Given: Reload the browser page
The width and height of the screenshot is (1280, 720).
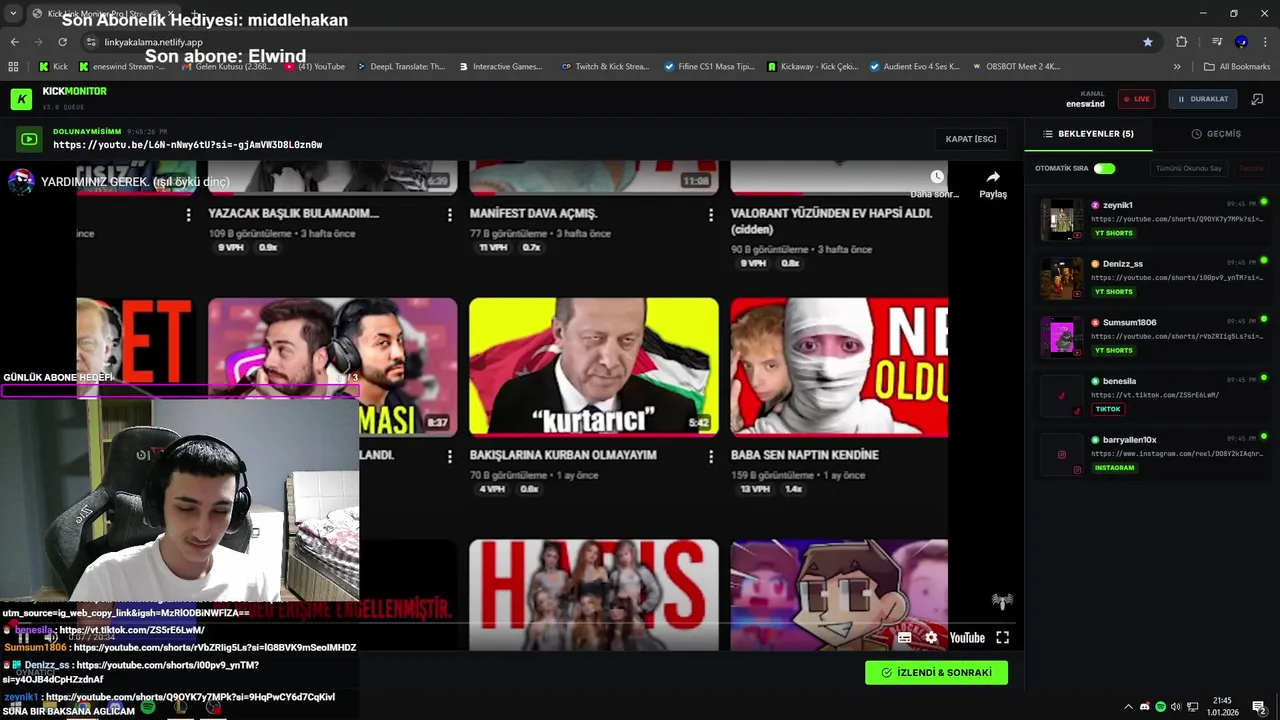Looking at the screenshot, I should pyautogui.click(x=62, y=42).
